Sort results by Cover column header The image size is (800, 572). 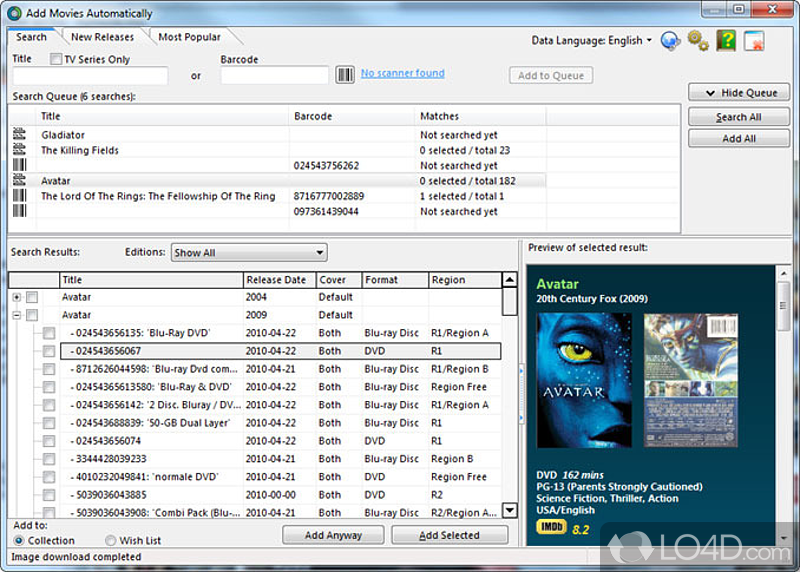click(338, 280)
